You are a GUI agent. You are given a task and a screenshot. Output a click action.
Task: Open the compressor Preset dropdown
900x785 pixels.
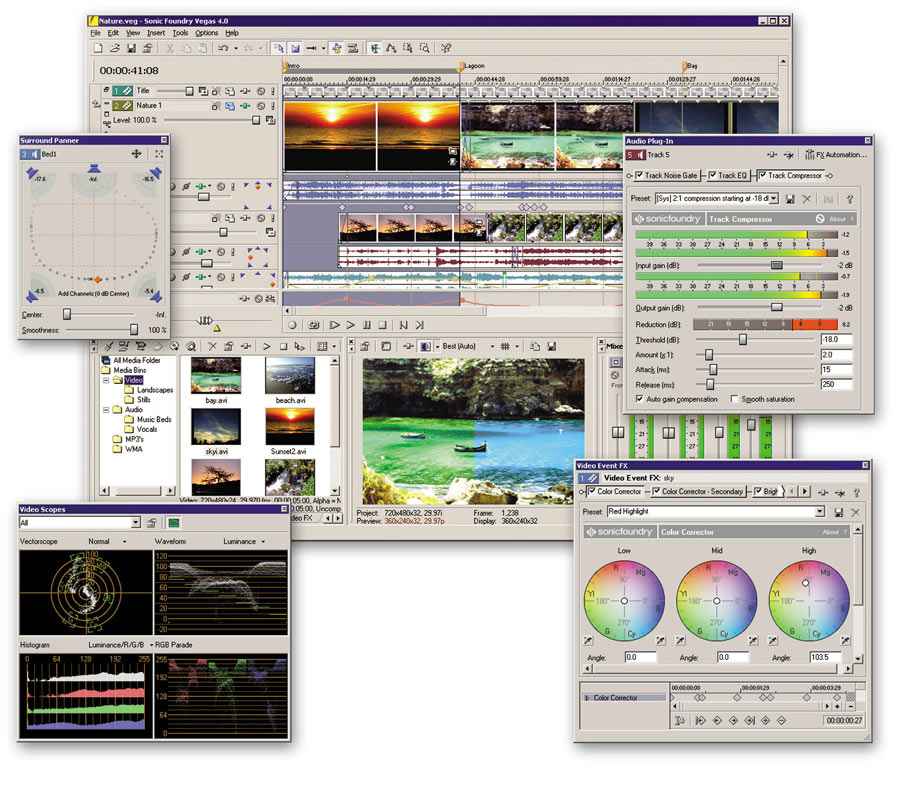pos(774,199)
